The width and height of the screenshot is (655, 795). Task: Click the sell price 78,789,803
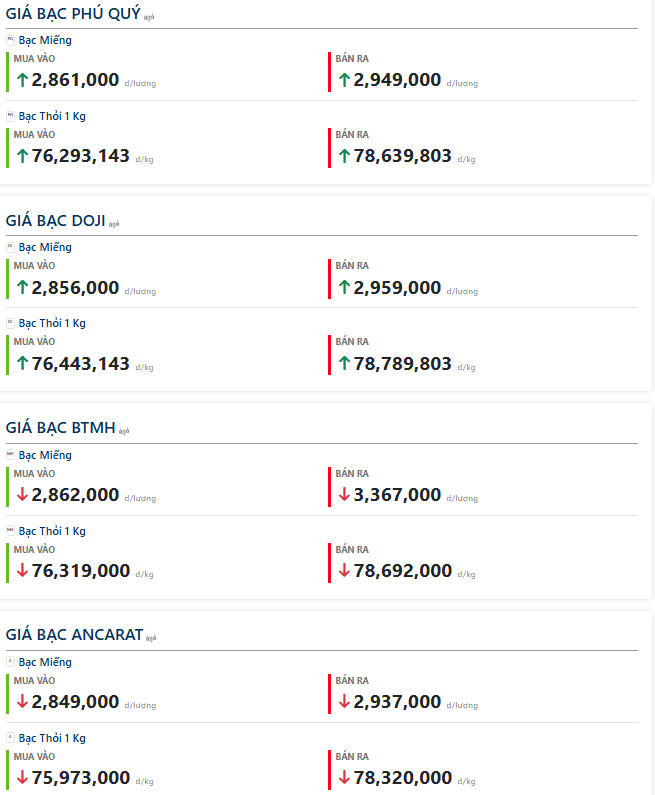pos(403,364)
